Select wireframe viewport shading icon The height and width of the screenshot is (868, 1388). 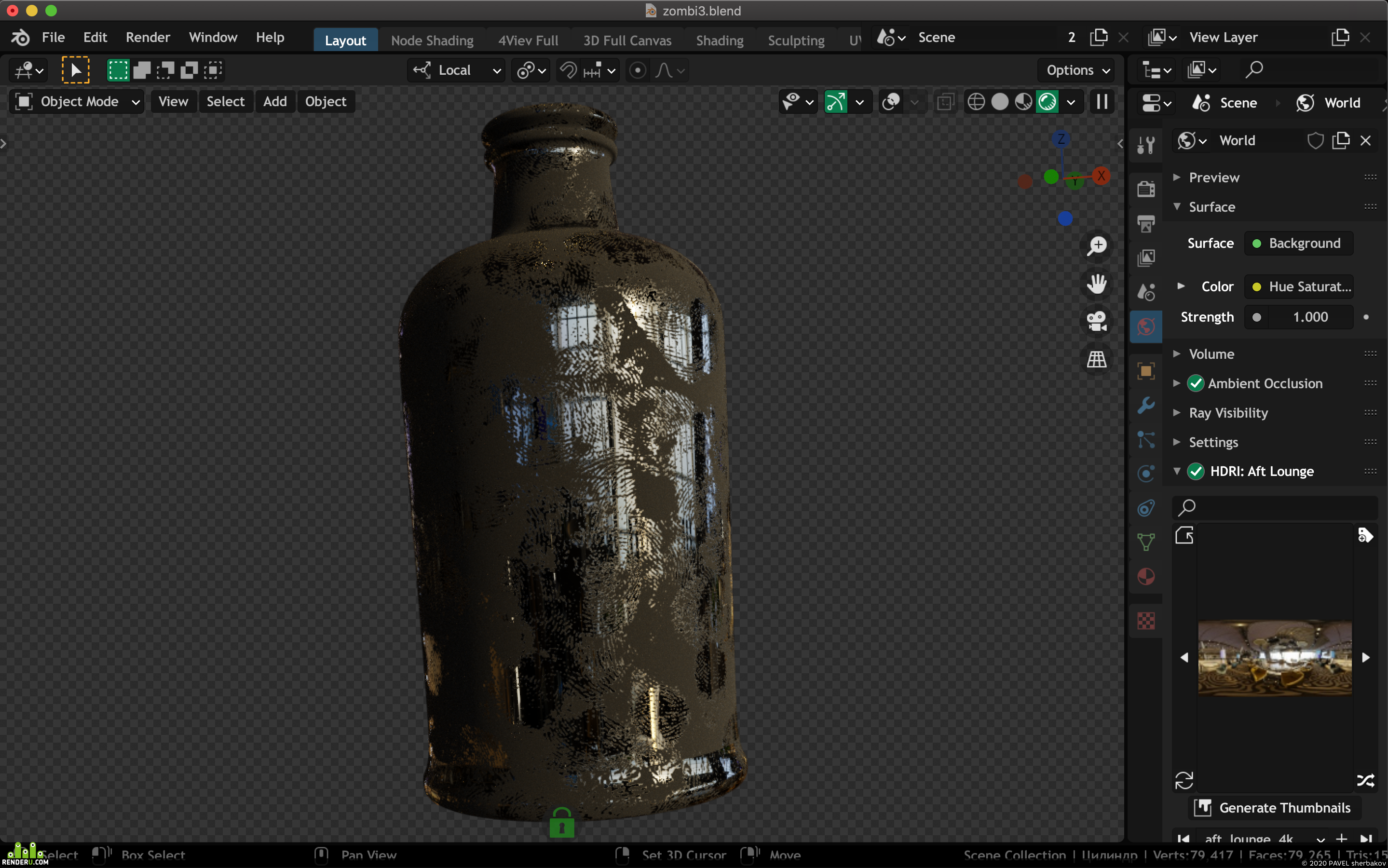(976, 102)
